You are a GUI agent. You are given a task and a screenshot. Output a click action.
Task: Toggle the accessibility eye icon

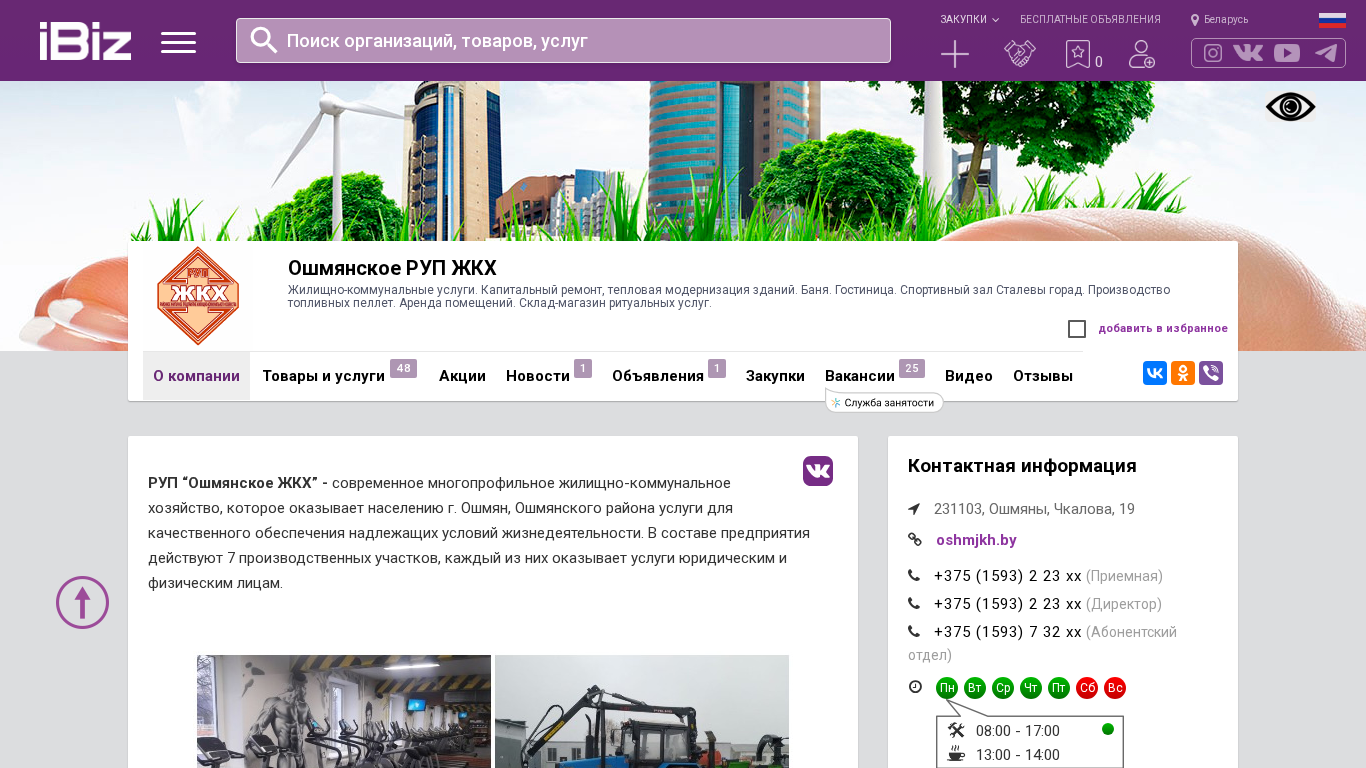pyautogui.click(x=1291, y=107)
